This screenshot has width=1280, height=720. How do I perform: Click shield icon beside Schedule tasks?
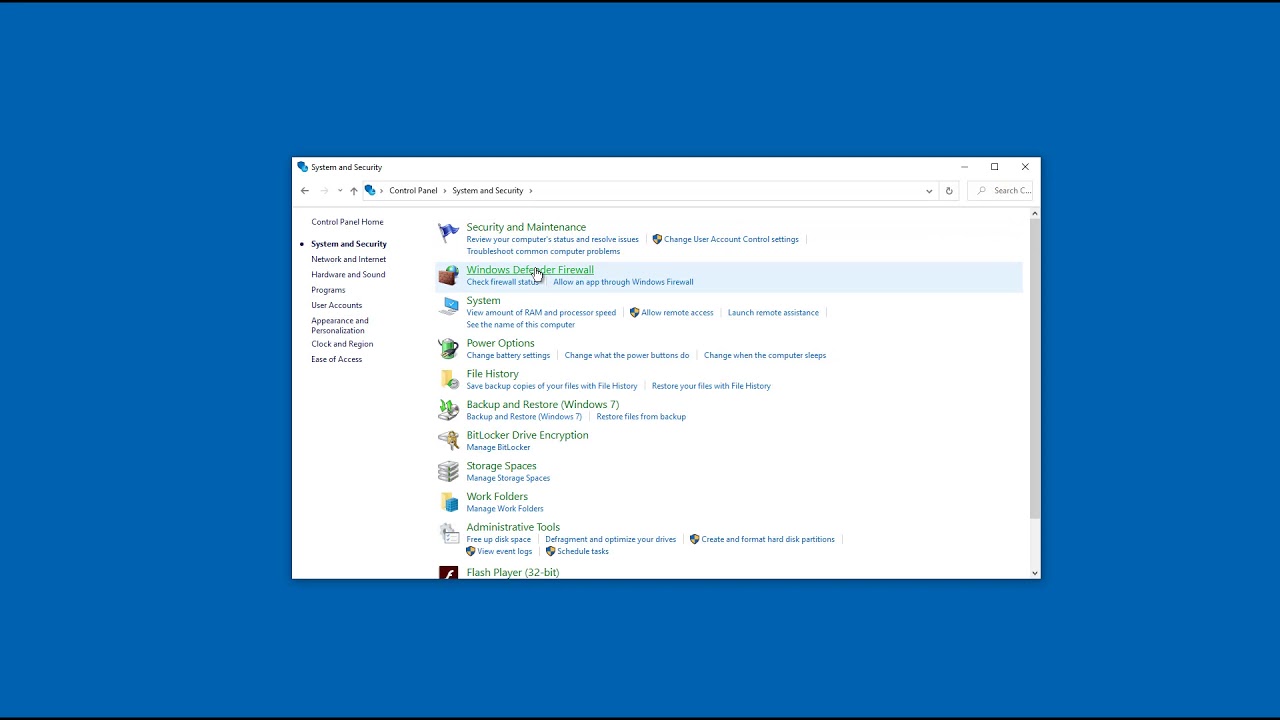[x=550, y=551]
